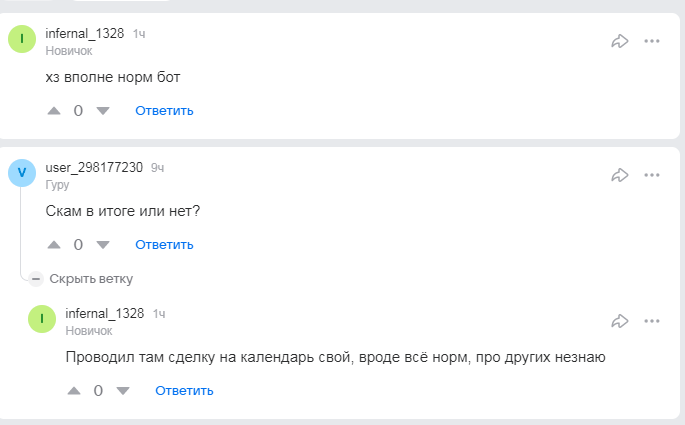Open user_298177230's profile by username
The height and width of the screenshot is (425, 685).
94,167
